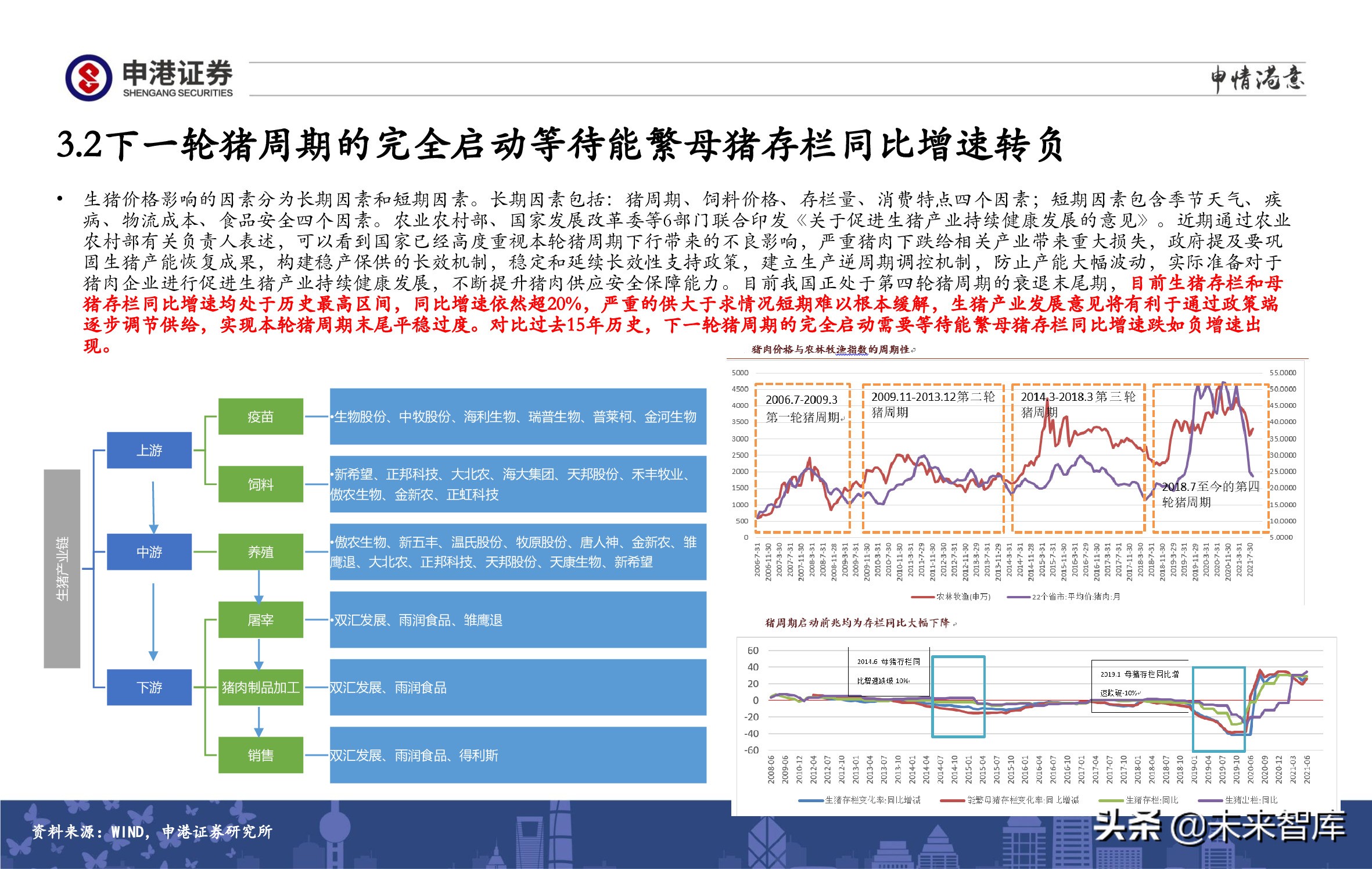Click chart title 猪周期启动前兆均为存栏同比大幅下降

click(x=857, y=623)
